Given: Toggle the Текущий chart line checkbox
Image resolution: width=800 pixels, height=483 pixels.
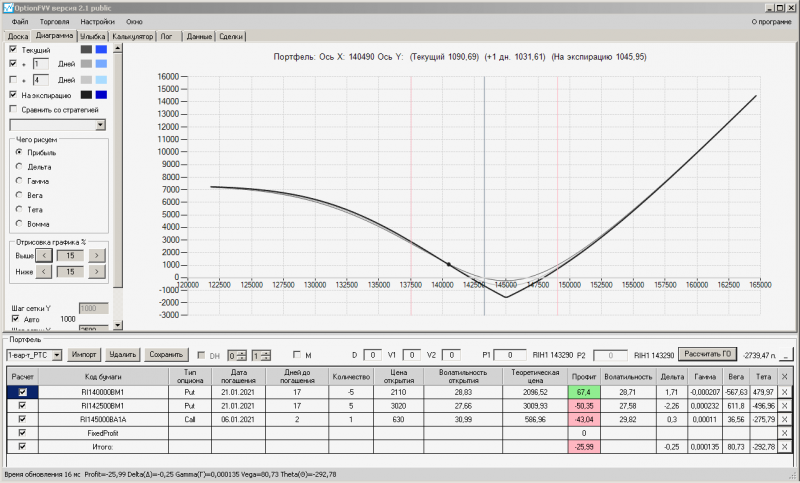Looking at the screenshot, I should [x=13, y=49].
